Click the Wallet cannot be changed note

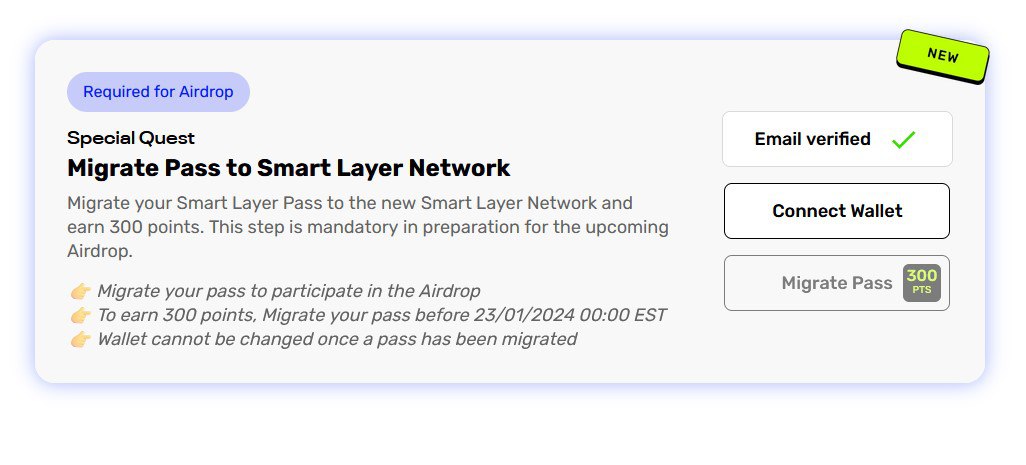337,339
